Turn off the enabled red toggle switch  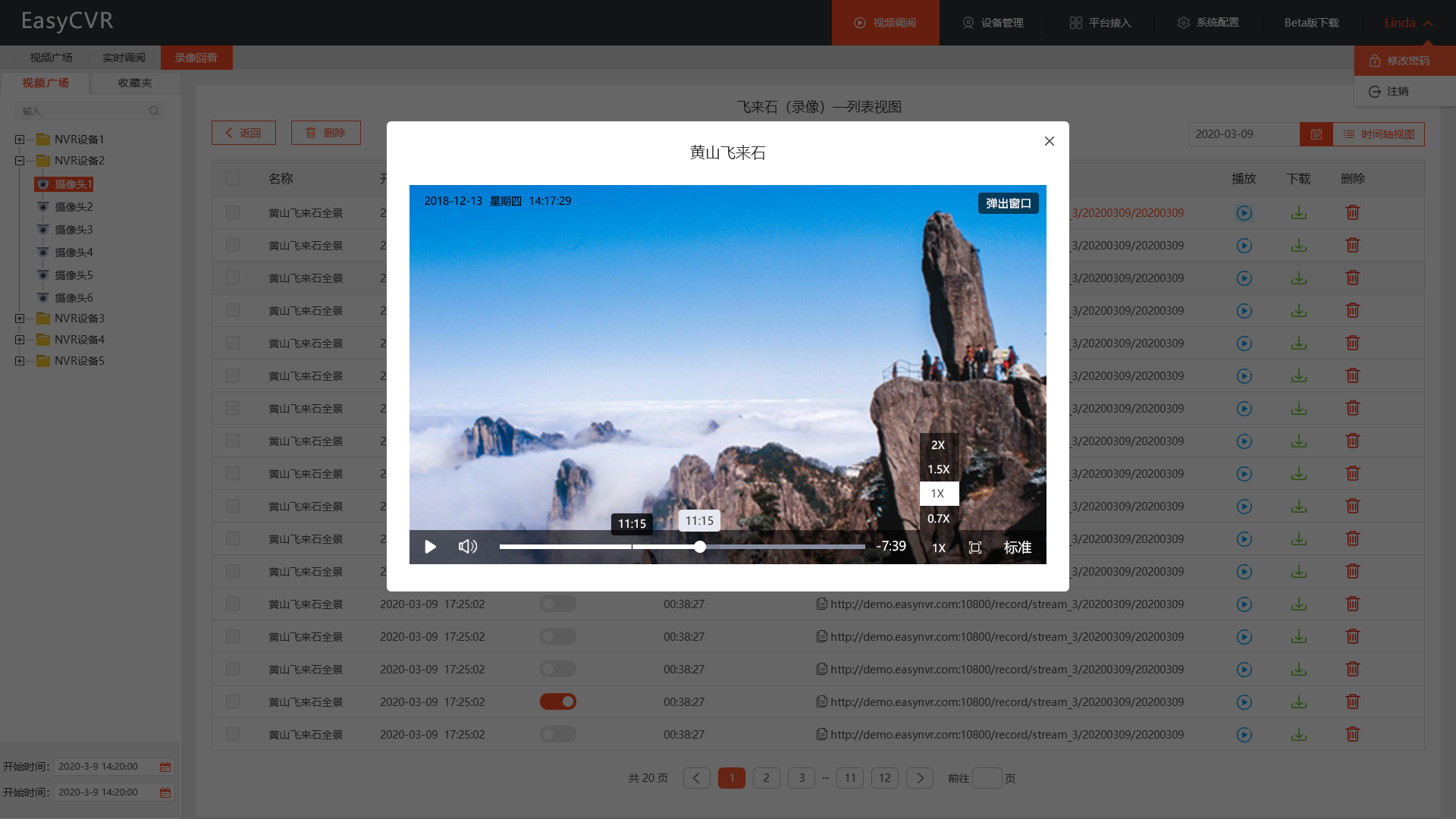(558, 702)
